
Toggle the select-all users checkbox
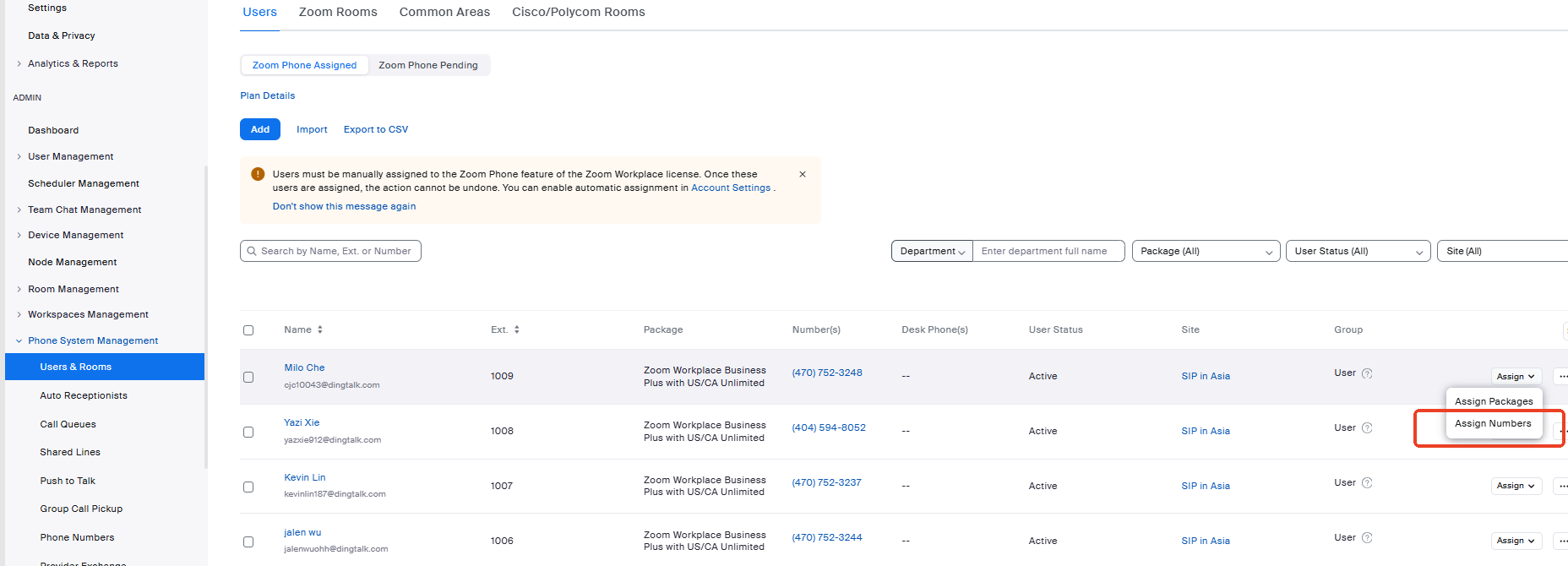click(x=248, y=330)
